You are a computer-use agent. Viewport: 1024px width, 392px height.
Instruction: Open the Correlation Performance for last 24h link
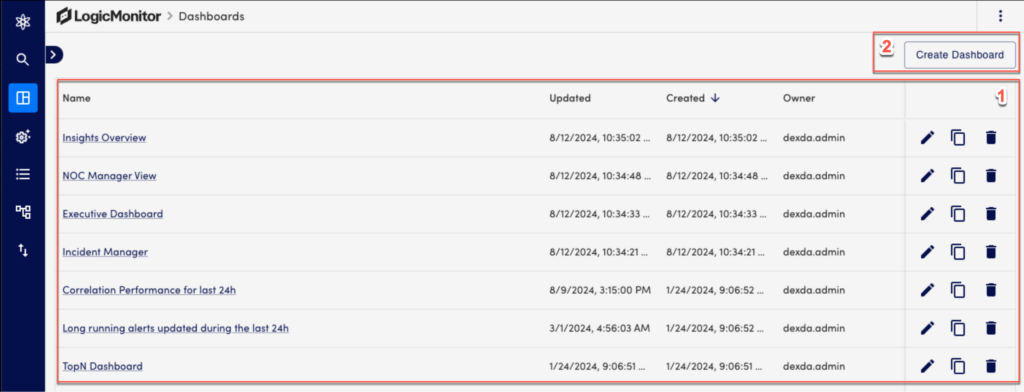point(149,290)
